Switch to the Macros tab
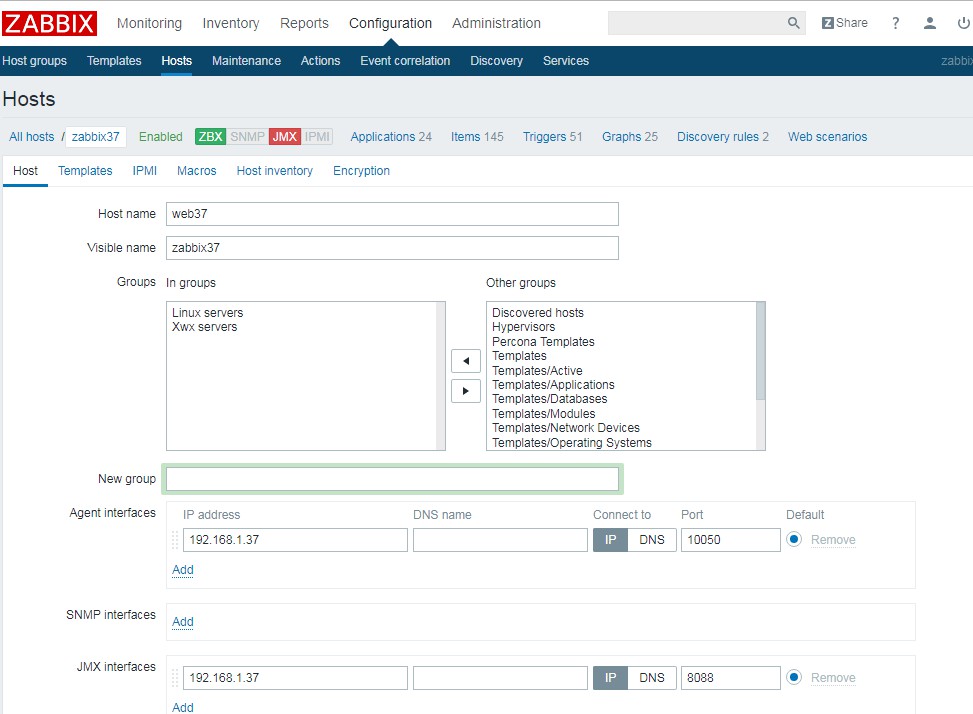 [x=196, y=171]
